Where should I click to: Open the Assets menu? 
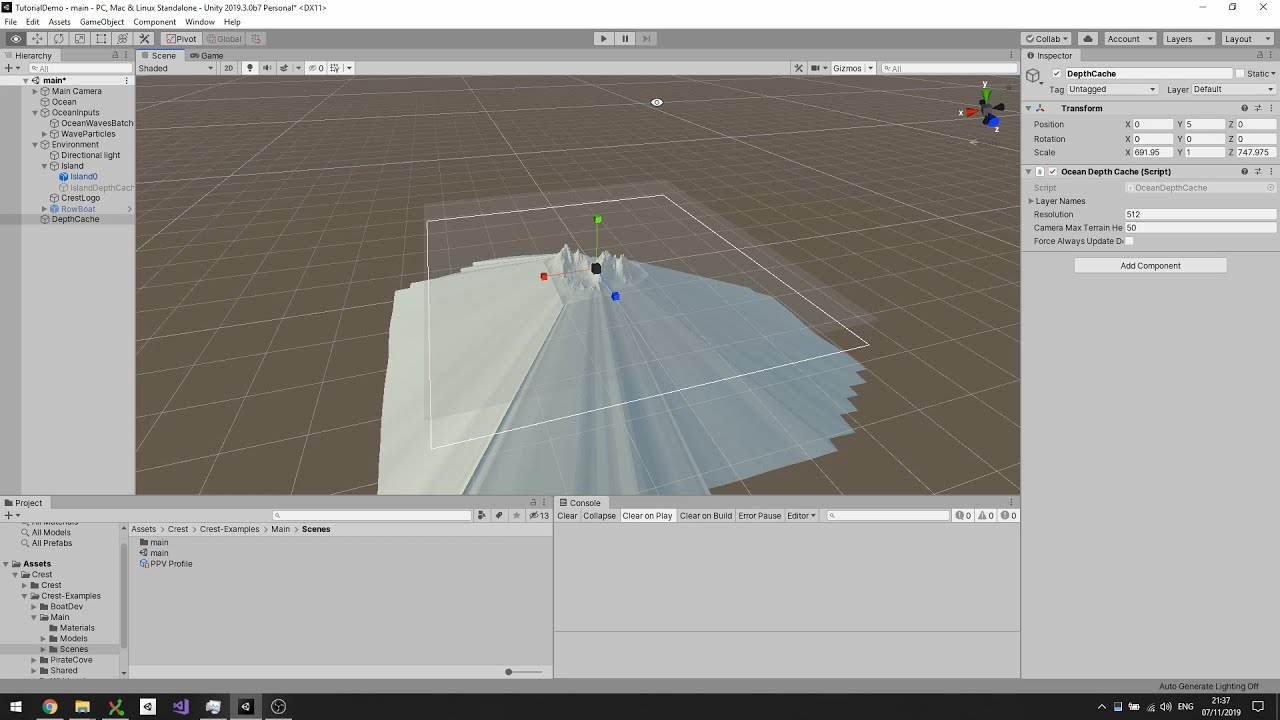59,22
